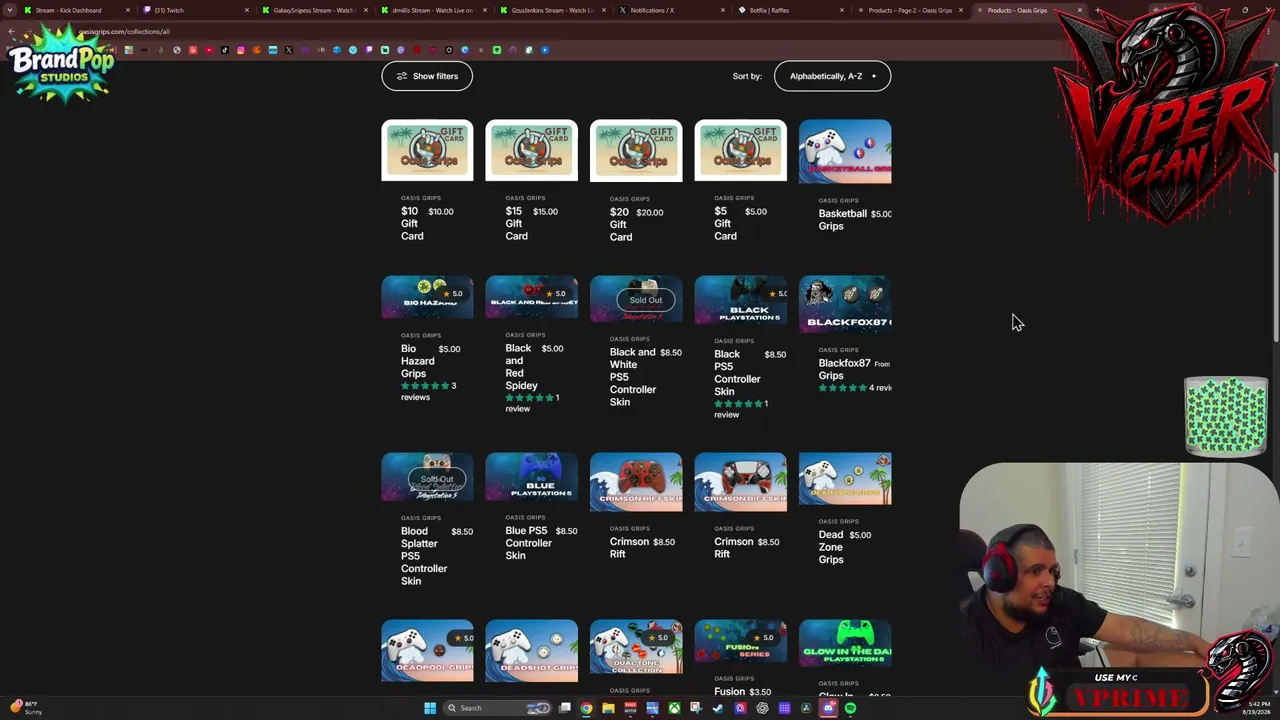1280x720 pixels.
Task: Open the Sort by Alphabetically, A-Z dropdown
Action: [x=832, y=76]
